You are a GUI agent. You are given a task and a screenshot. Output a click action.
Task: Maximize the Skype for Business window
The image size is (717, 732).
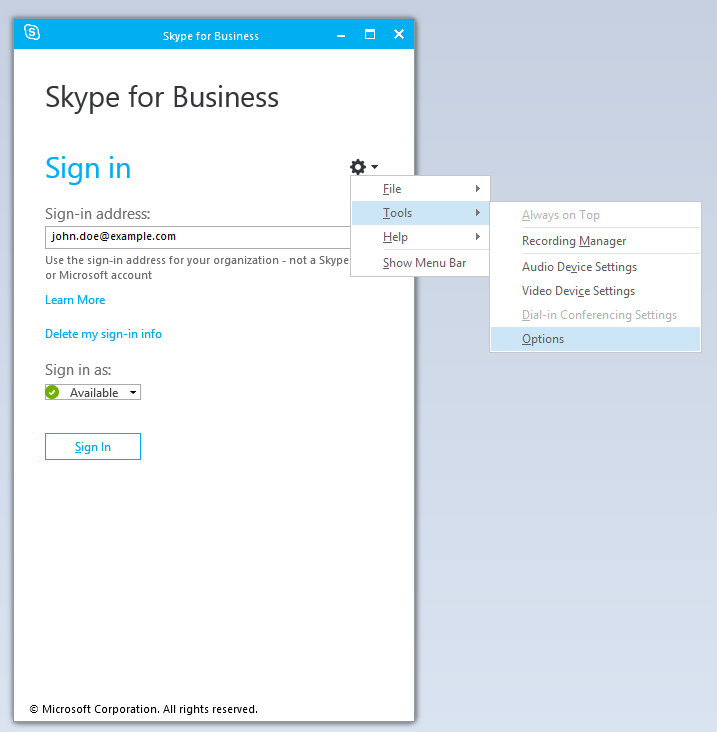coord(369,34)
